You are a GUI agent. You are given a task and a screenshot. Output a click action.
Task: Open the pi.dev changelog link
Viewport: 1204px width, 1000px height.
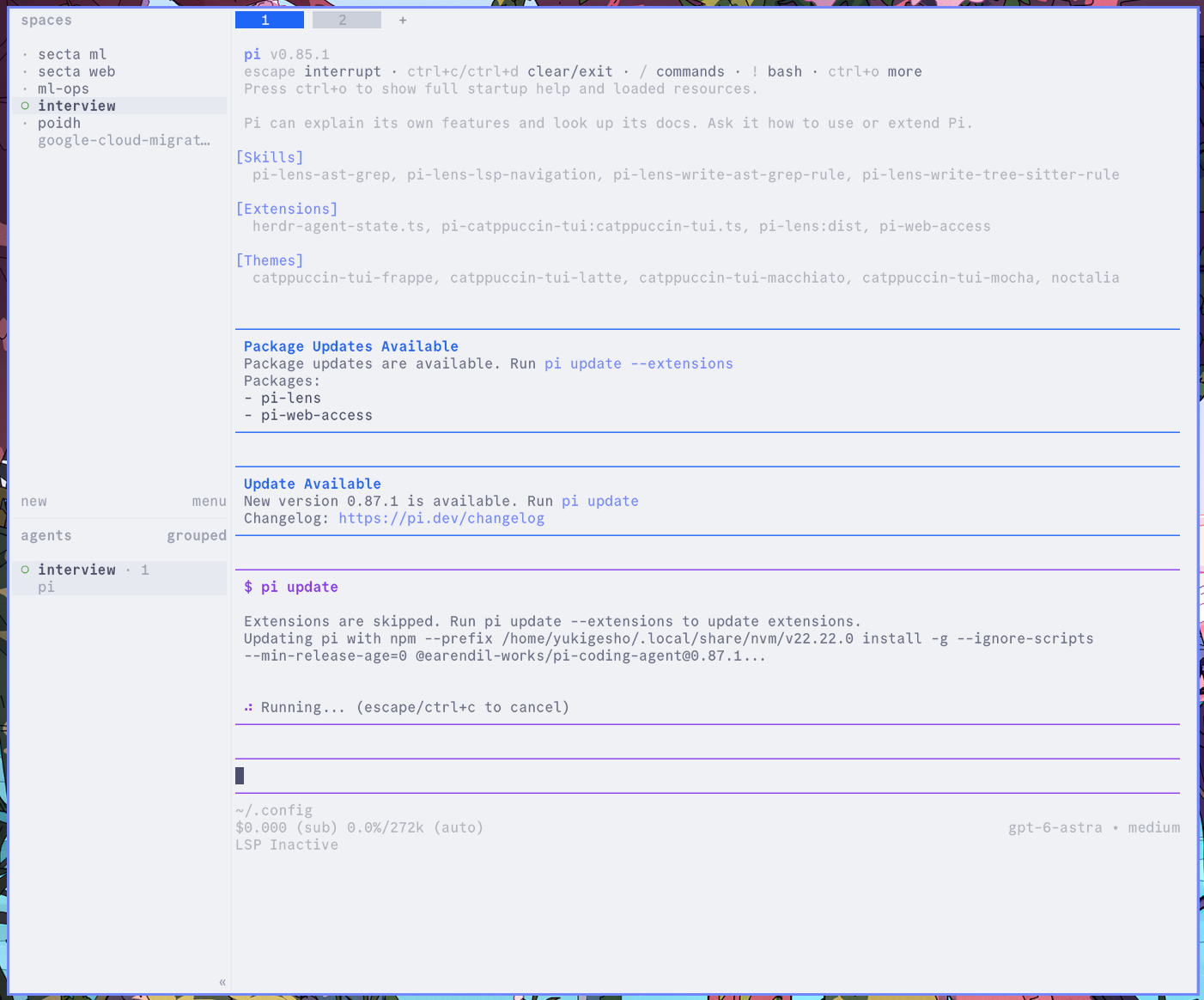tap(441, 518)
